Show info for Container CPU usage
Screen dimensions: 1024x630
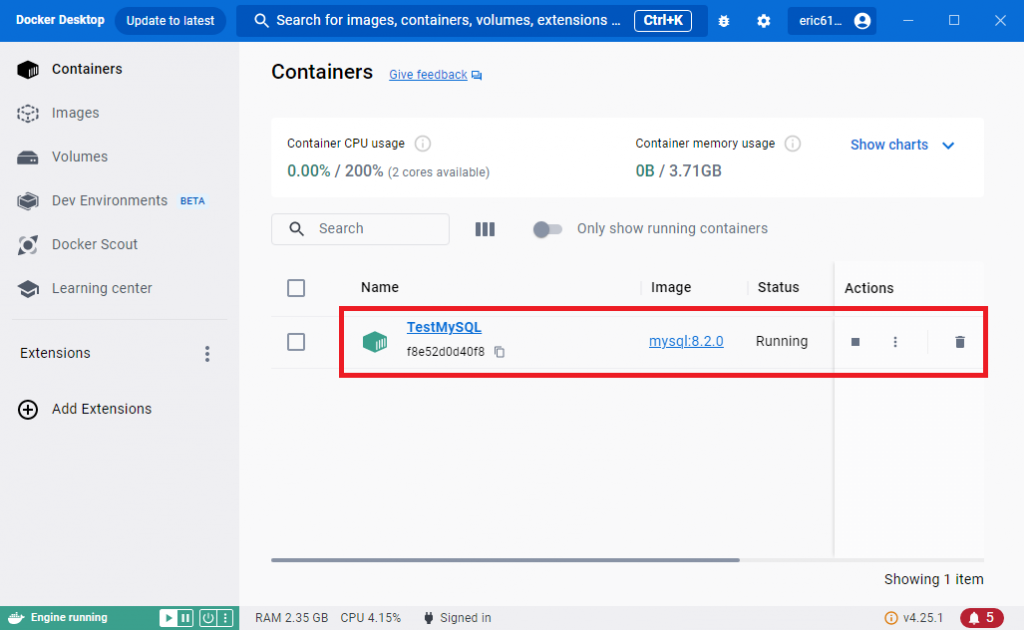coord(423,144)
